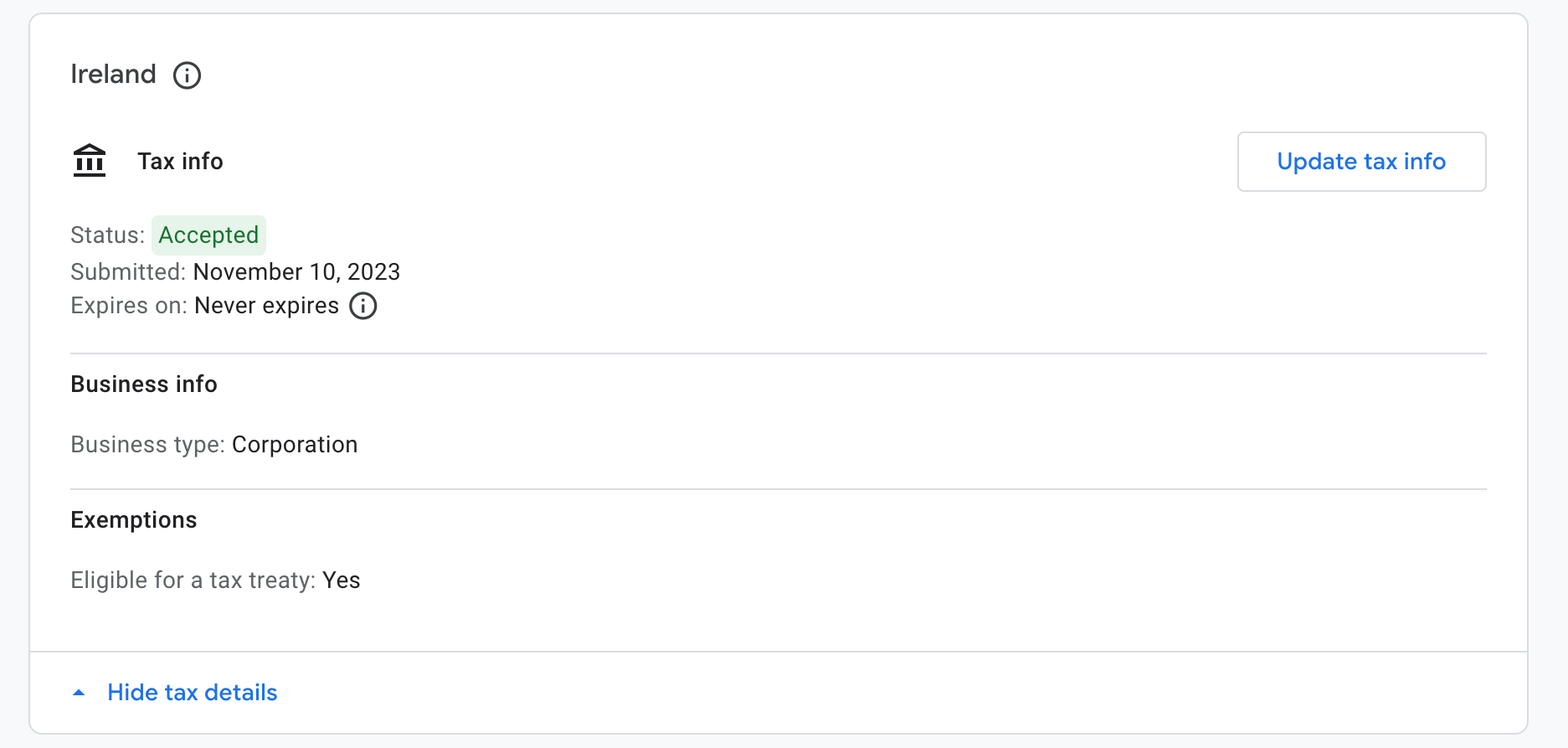Click the triangle arrow beside Hide tax details
The width and height of the screenshot is (1568, 748).
click(79, 692)
